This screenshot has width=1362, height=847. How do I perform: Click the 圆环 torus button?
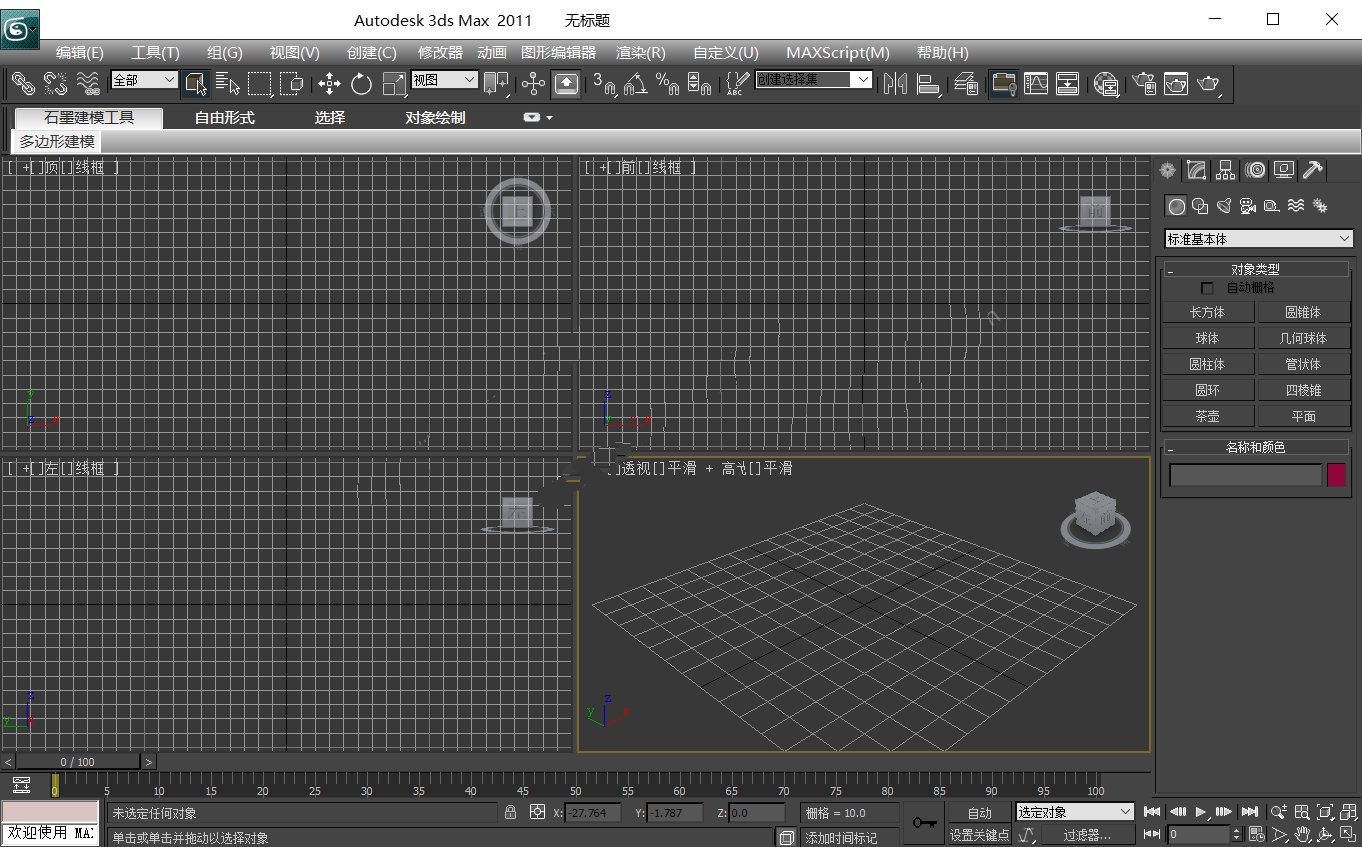coord(1207,390)
